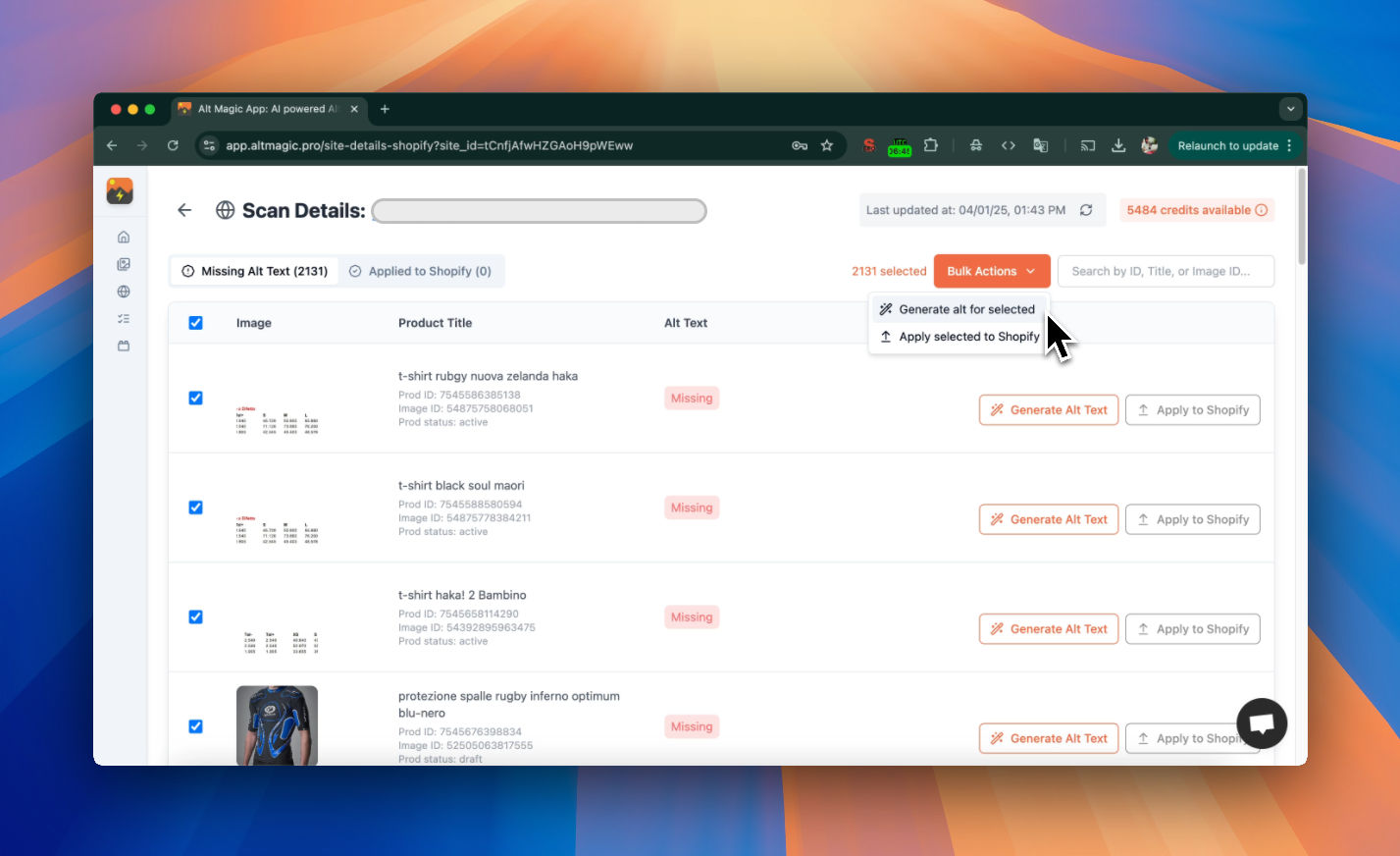Click the 'Product Title' column header
This screenshot has width=1400, height=856.
pos(435,323)
